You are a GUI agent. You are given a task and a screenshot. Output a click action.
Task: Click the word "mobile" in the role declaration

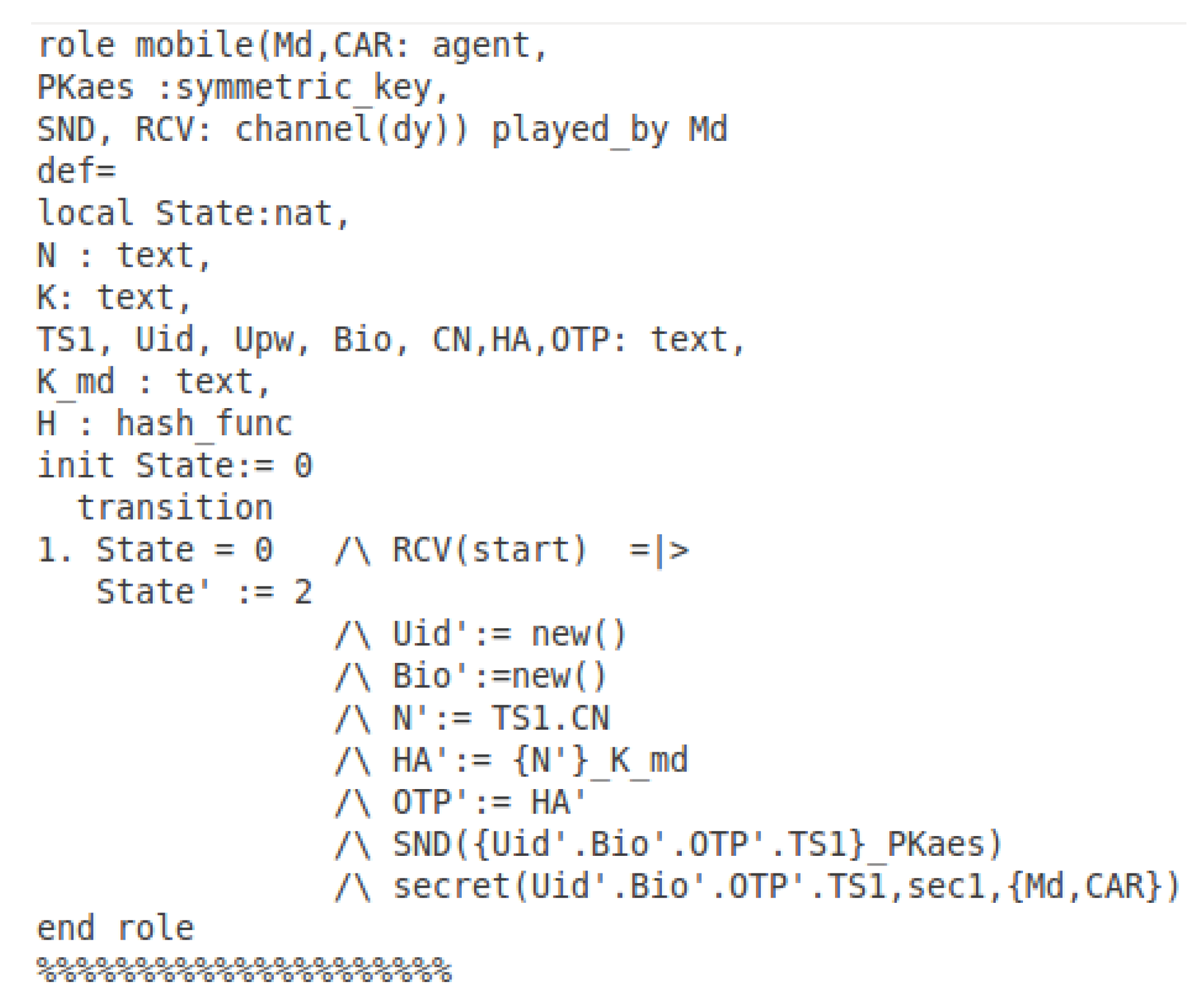pos(194,45)
